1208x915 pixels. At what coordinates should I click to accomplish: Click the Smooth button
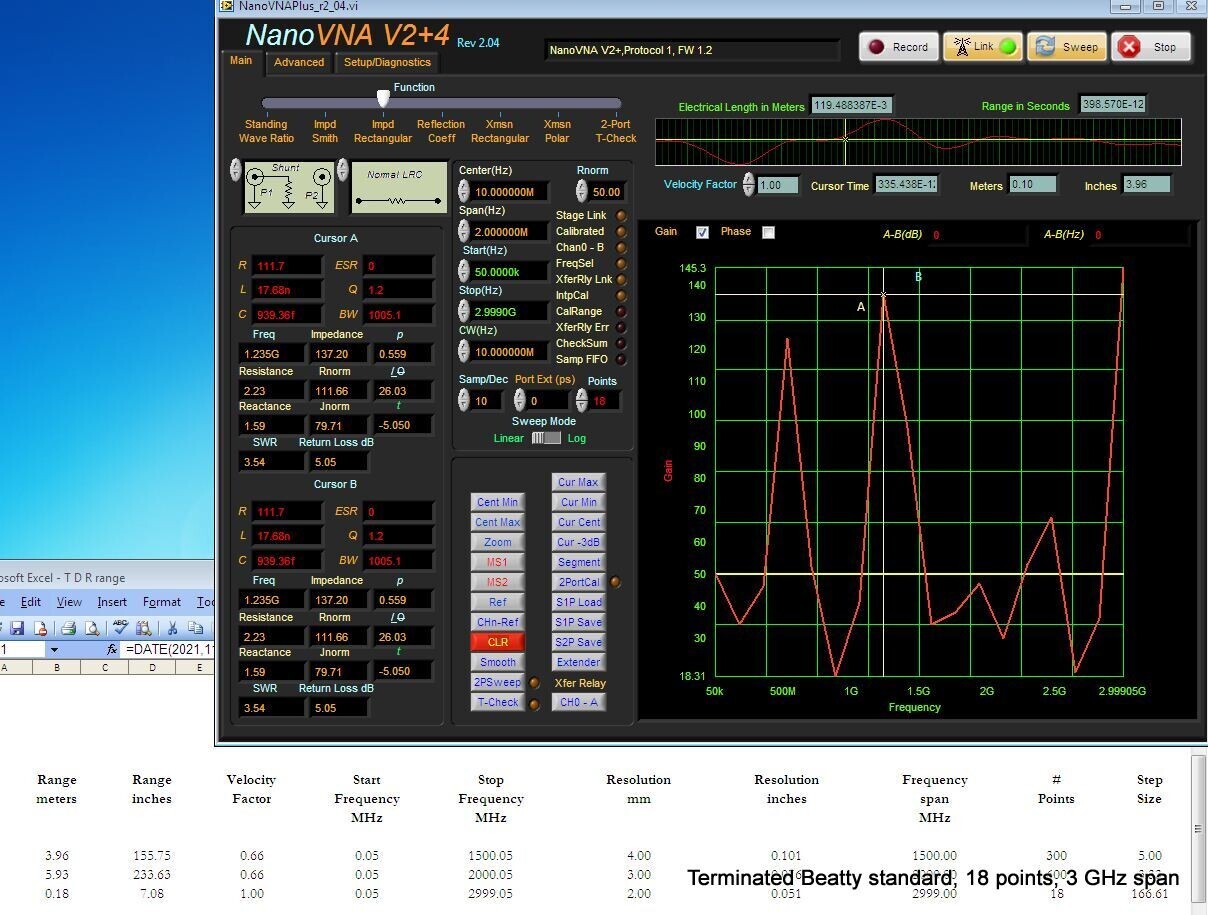coord(497,662)
